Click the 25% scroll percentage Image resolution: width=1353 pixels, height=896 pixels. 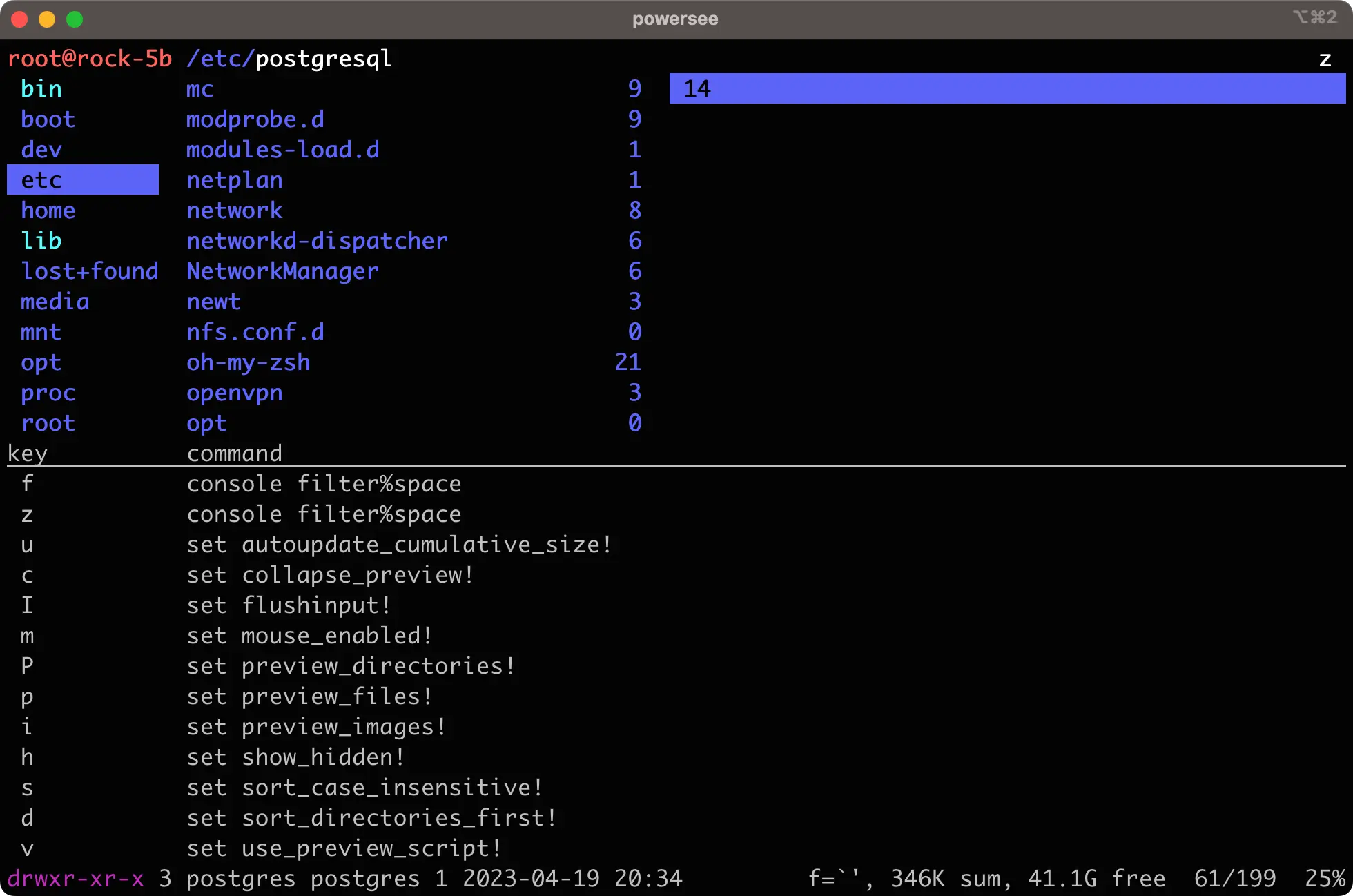[x=1325, y=879]
